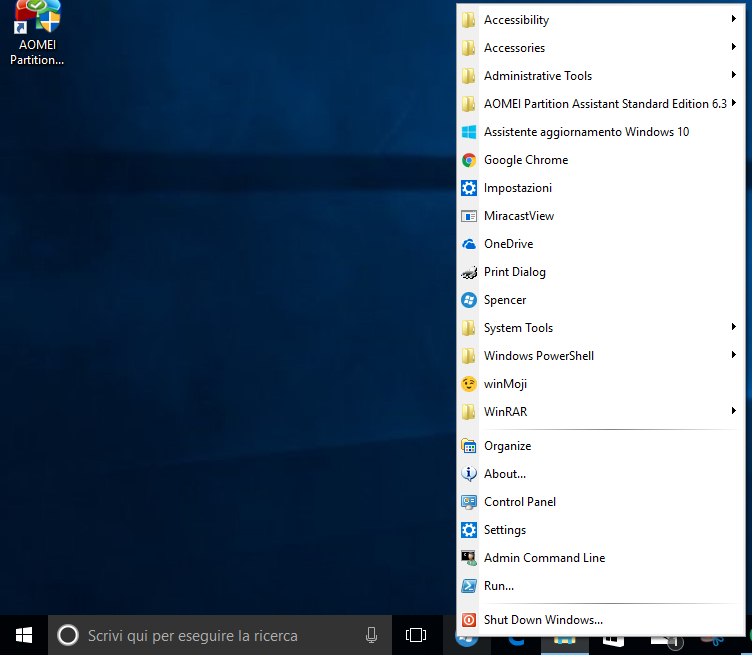Expand AOMEI Partition Assistant submenu arrow
This screenshot has height=655, width=752.
pos(733,103)
